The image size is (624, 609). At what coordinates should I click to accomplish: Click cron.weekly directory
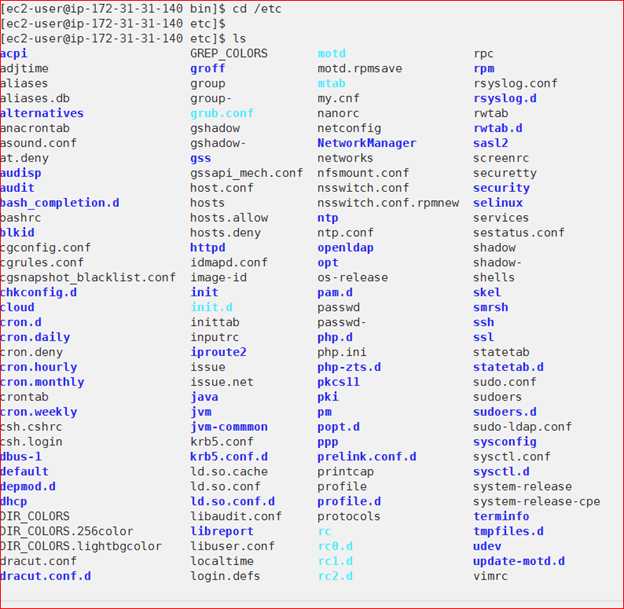tap(39, 412)
